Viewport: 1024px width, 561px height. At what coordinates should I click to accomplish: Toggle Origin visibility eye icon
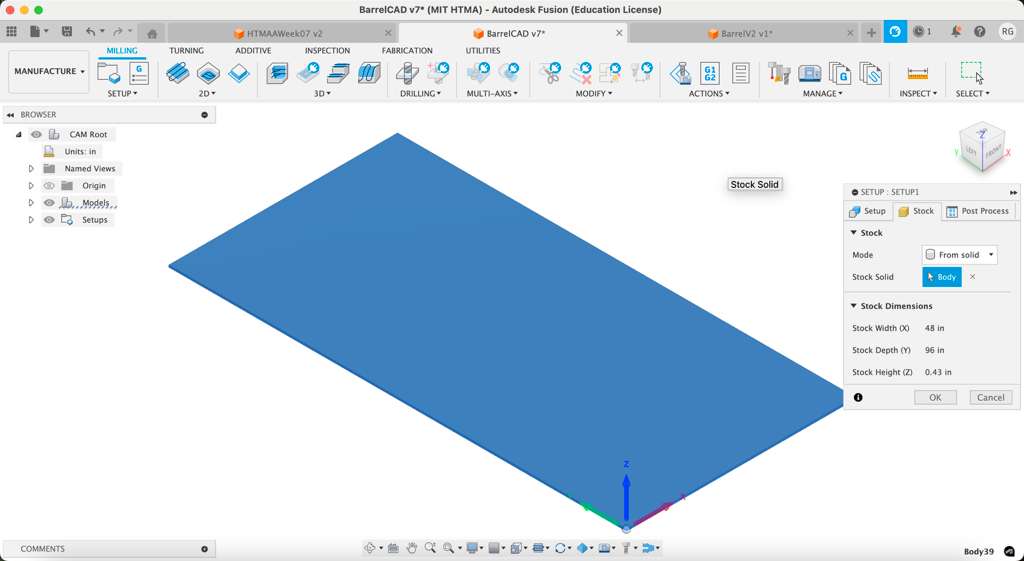(49, 186)
